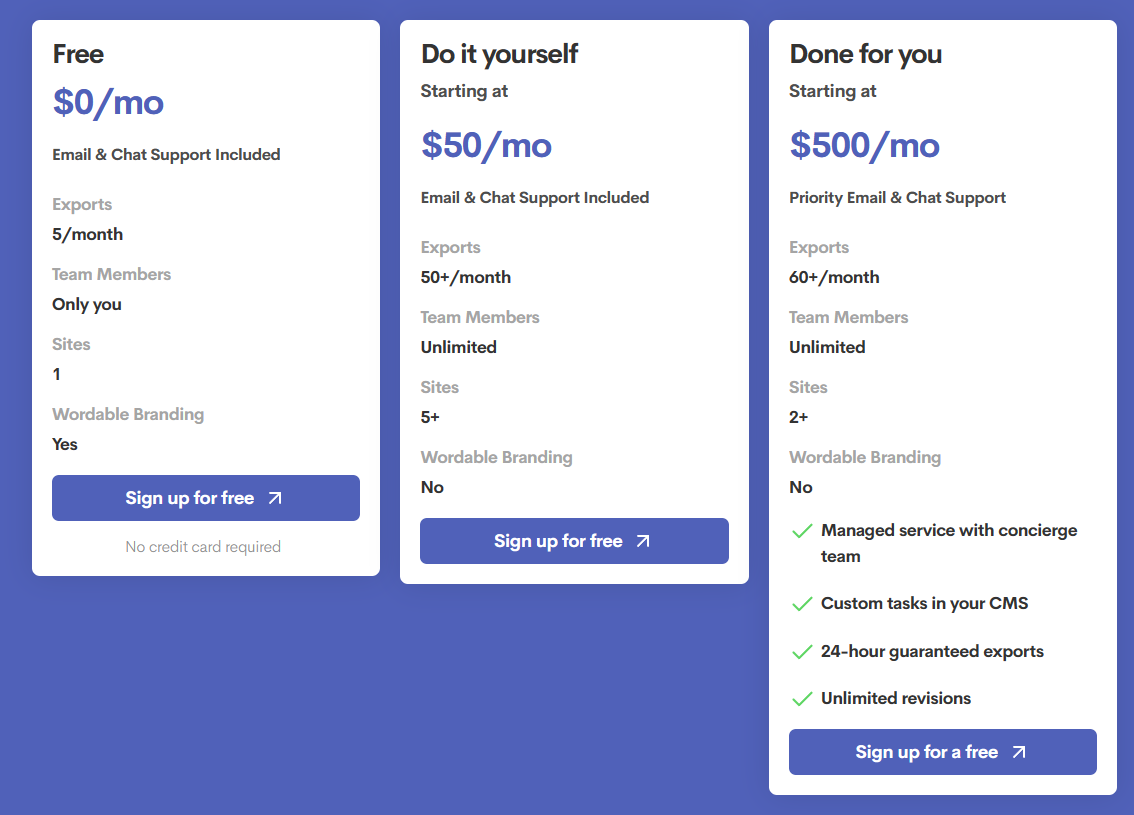The image size is (1134, 815).
Task: Click the Priority Email & Chat Support text
Action: 897,198
